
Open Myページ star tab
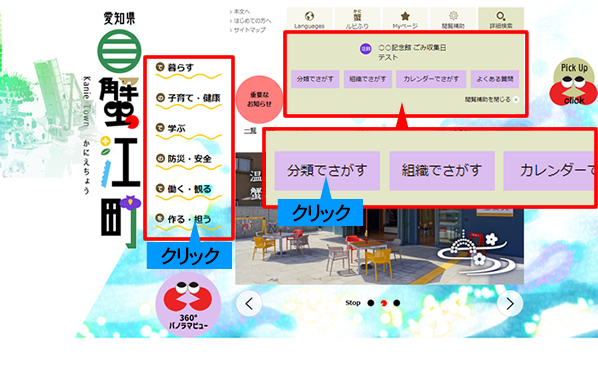point(405,19)
